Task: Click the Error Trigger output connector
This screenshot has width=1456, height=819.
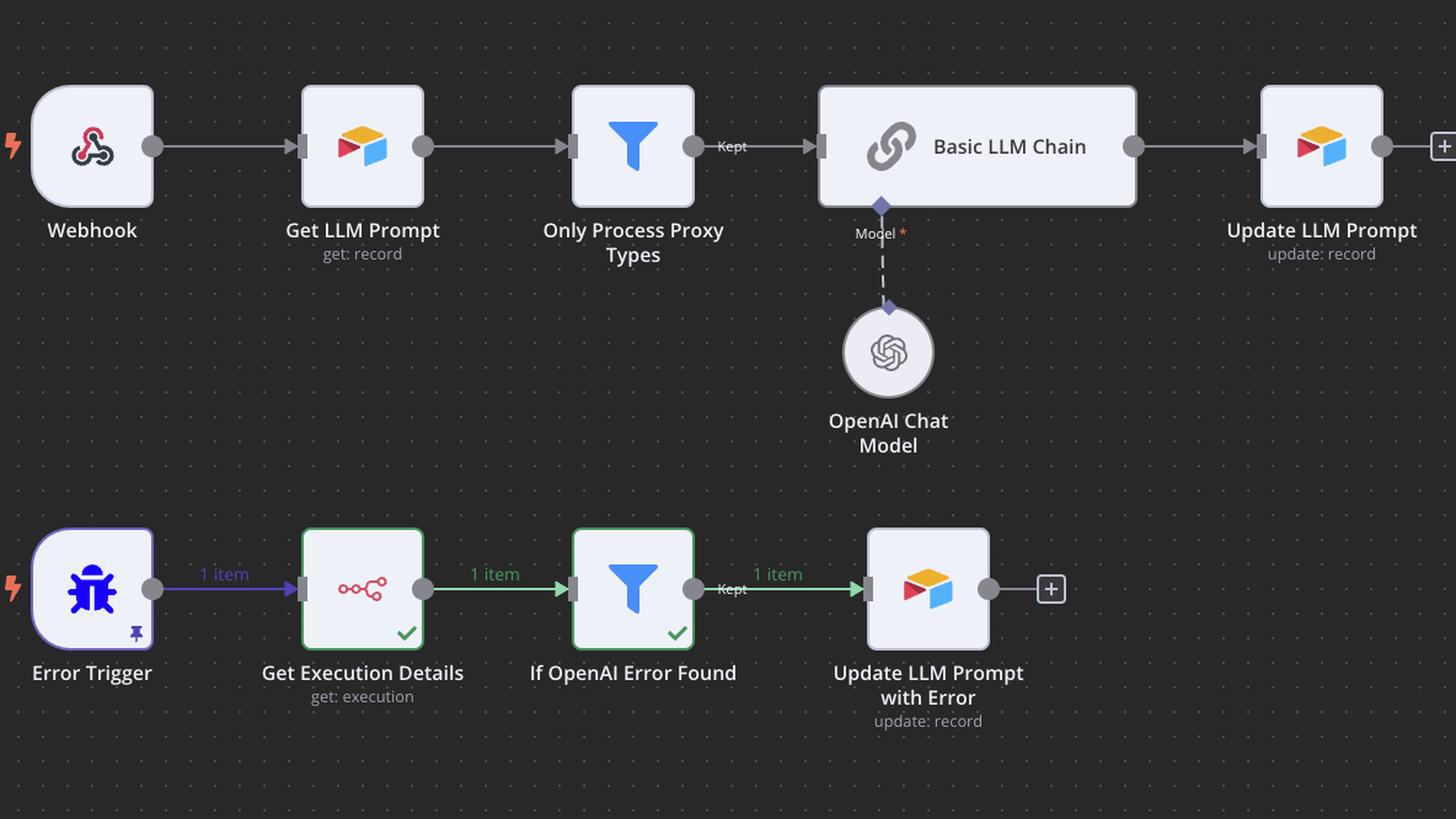Action: point(152,589)
